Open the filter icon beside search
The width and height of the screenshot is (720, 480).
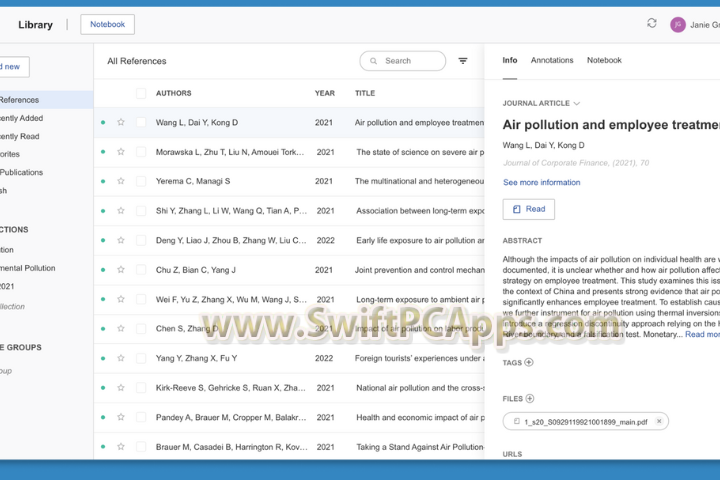tap(463, 61)
